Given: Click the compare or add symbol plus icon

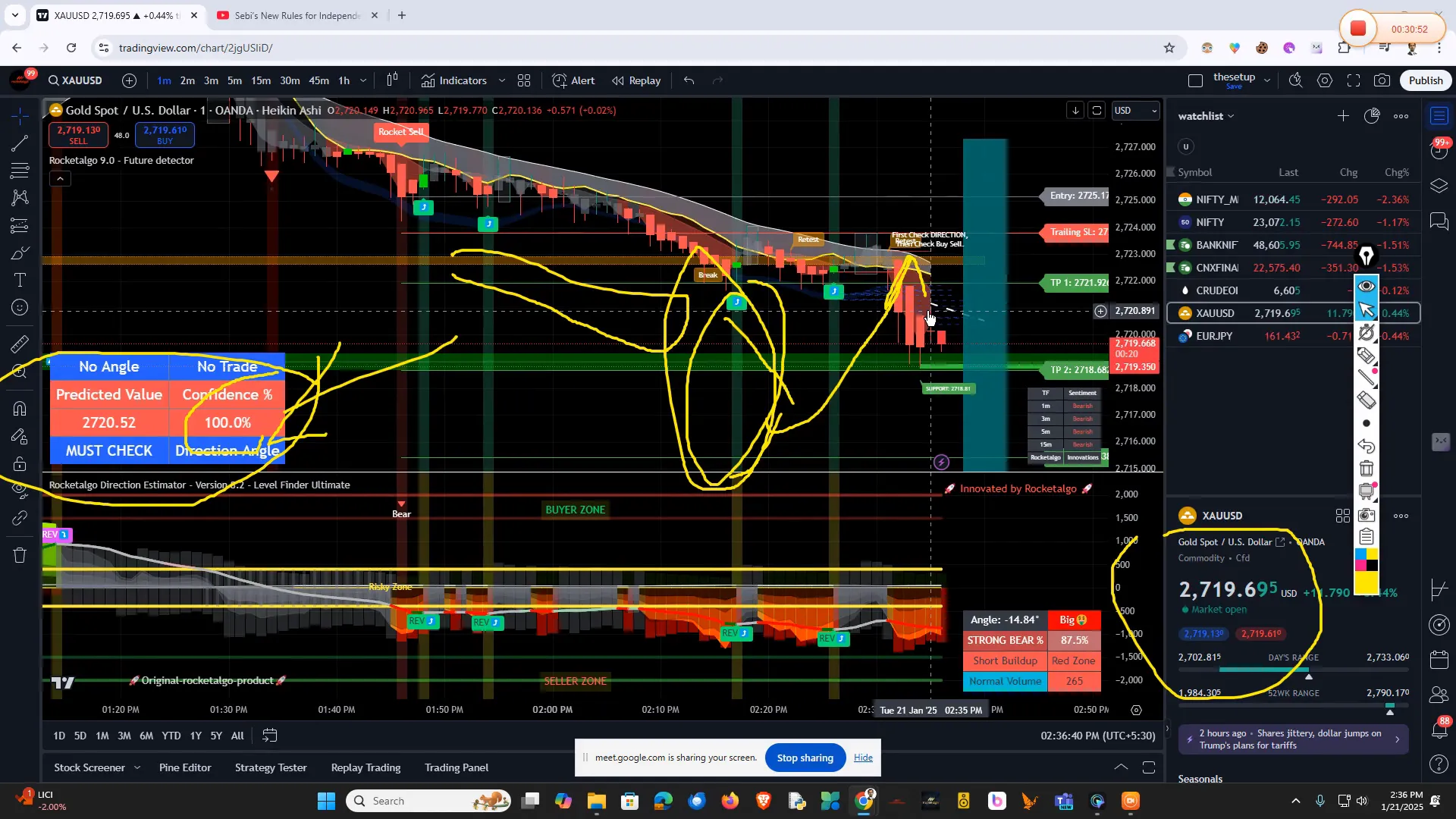Looking at the screenshot, I should coord(130,80).
